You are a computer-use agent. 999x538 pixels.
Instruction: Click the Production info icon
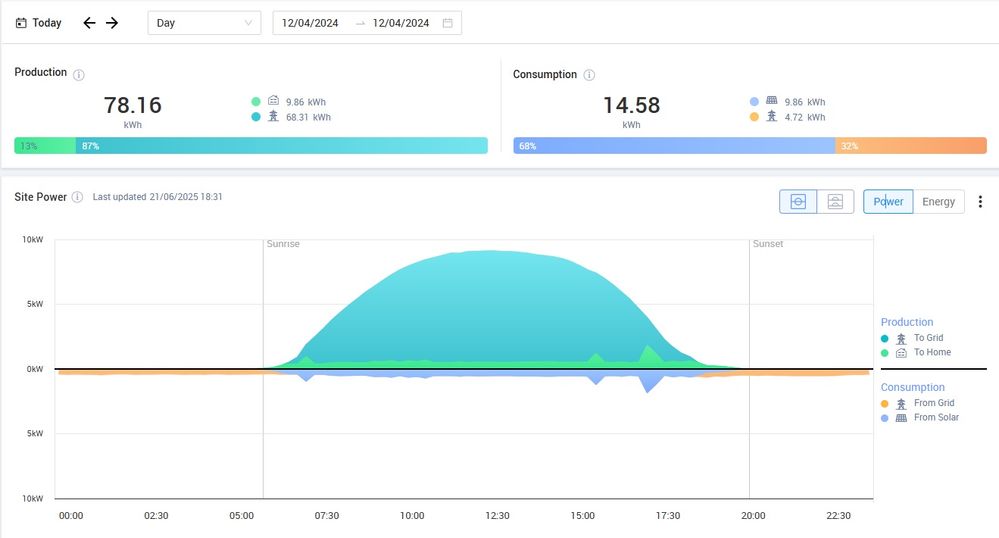click(x=79, y=75)
